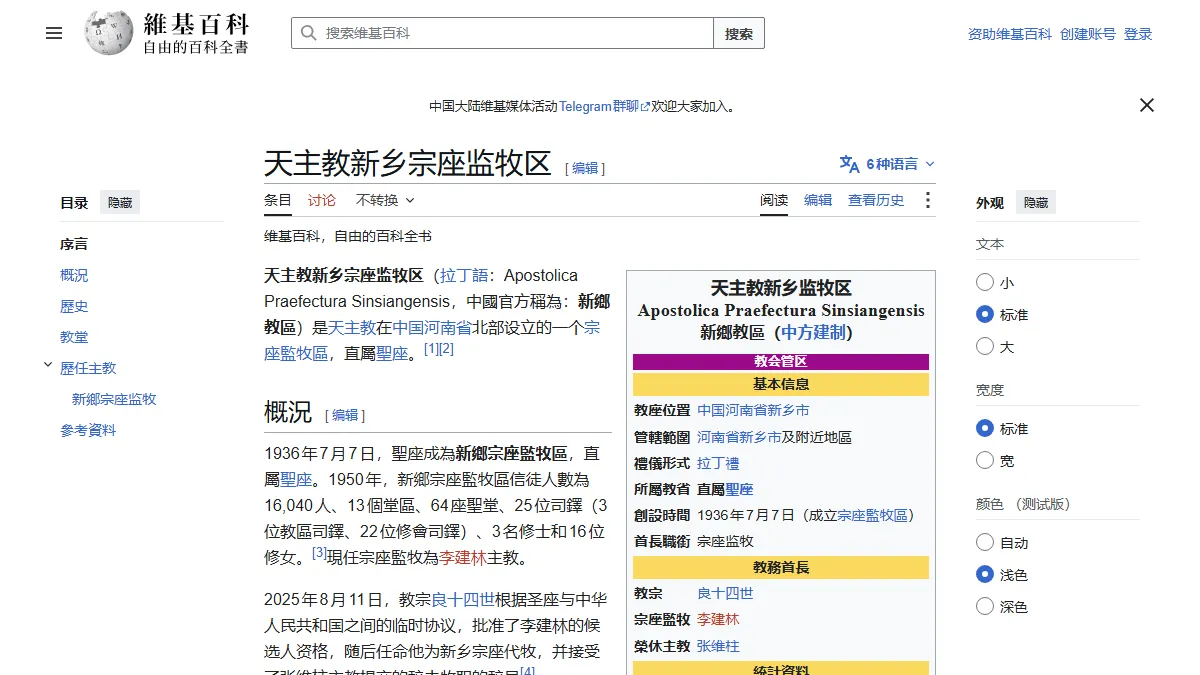Viewport: 1200px width, 675px height.
Task: Click external link icon after Telegram群聊
Action: click(645, 106)
